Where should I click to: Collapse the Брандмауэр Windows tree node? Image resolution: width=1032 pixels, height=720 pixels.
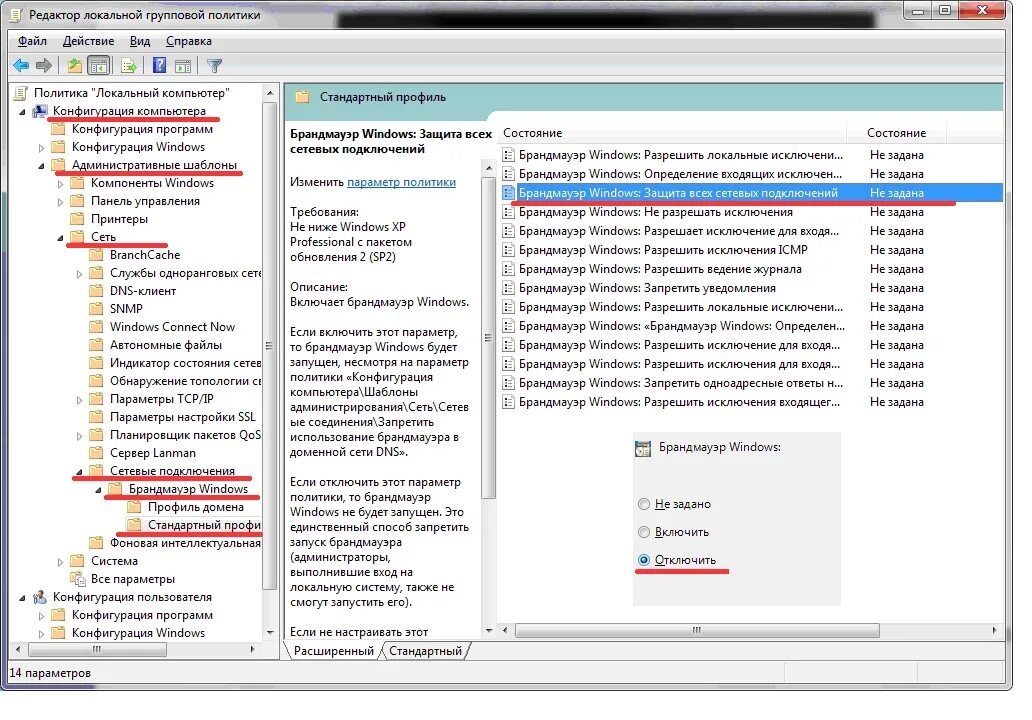pos(99,490)
